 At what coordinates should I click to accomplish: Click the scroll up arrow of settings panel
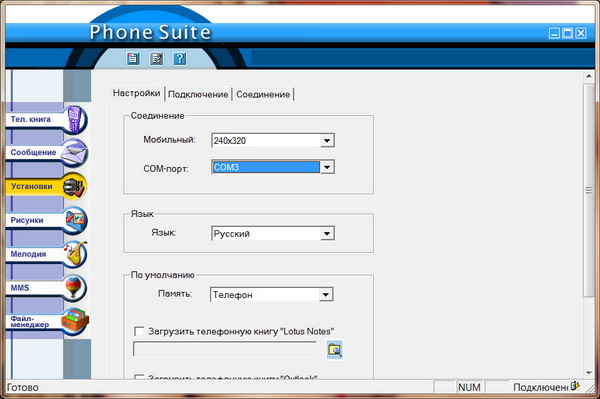[589, 77]
